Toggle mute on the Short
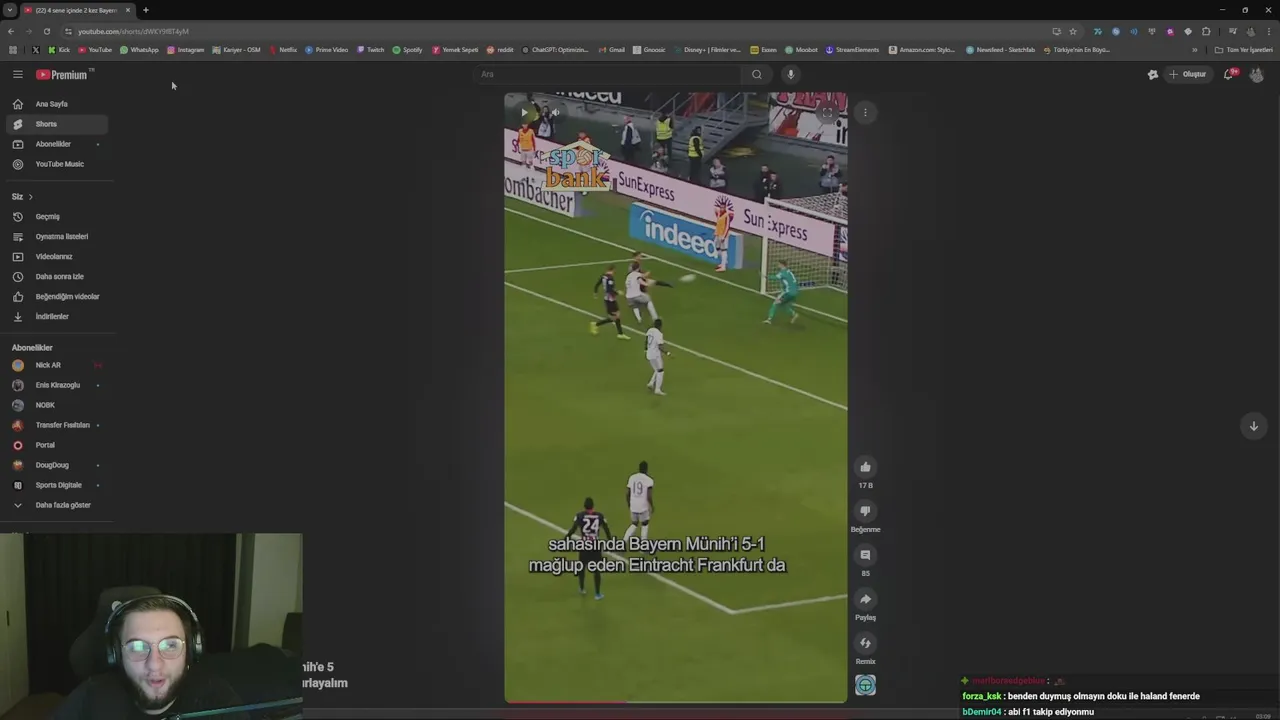The image size is (1280, 720). click(555, 112)
